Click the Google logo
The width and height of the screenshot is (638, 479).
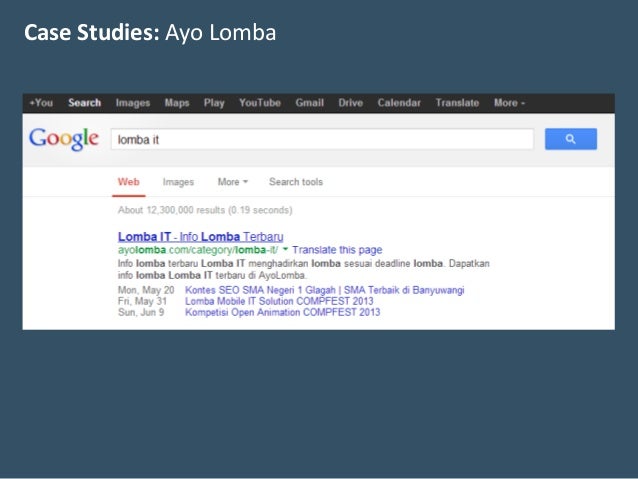(x=64, y=139)
